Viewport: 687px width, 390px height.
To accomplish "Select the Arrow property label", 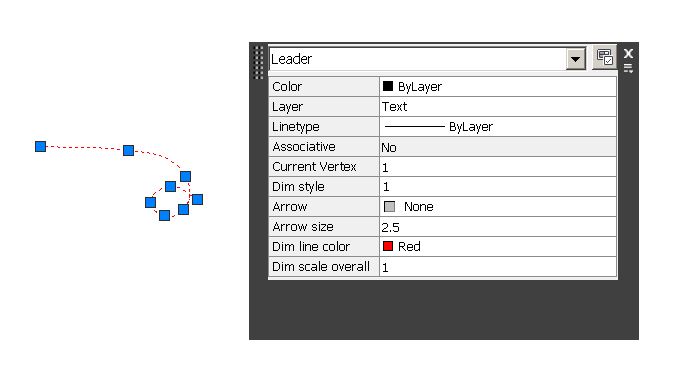I will (290, 206).
